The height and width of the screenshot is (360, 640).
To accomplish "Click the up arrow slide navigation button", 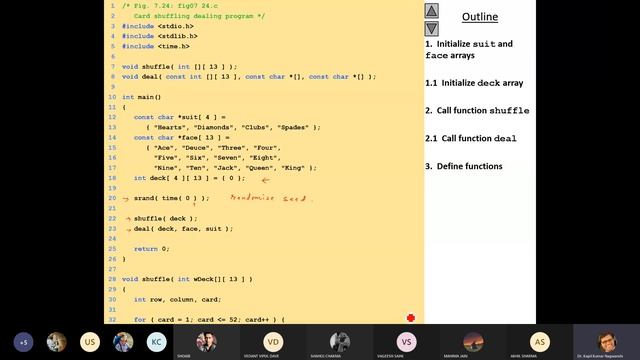I will tap(431, 11).
